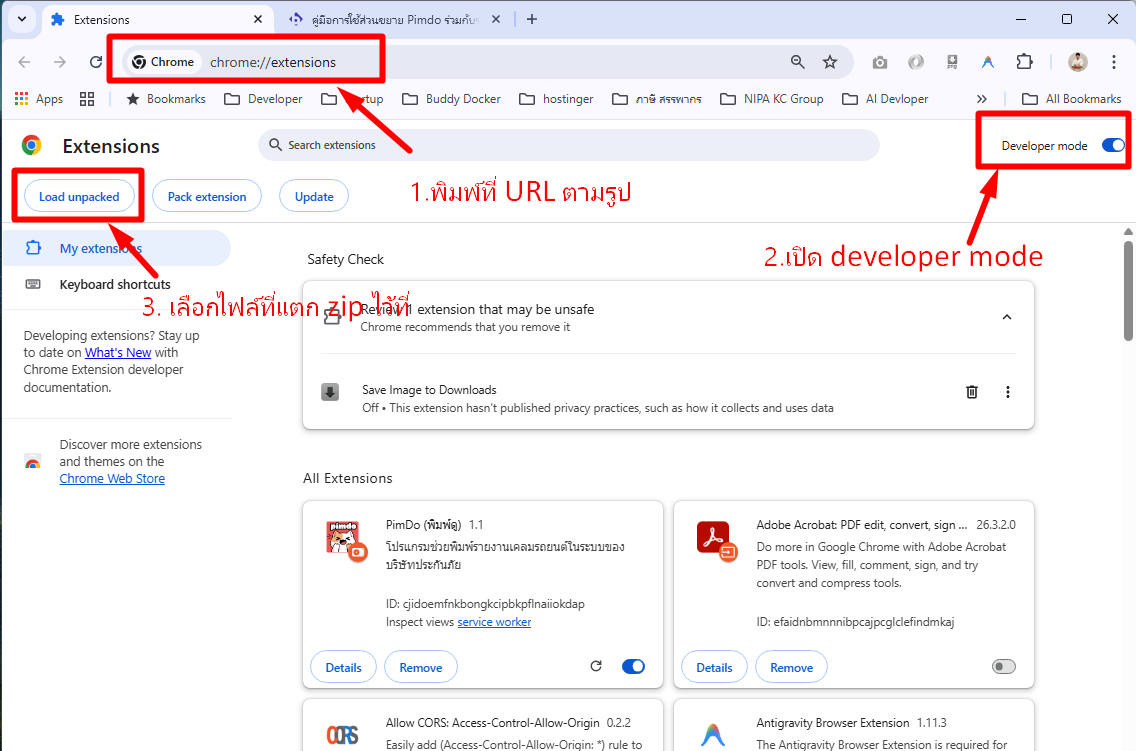Open Keyboard shortcuts in the sidebar
This screenshot has height=751, width=1136.
[x=114, y=285]
